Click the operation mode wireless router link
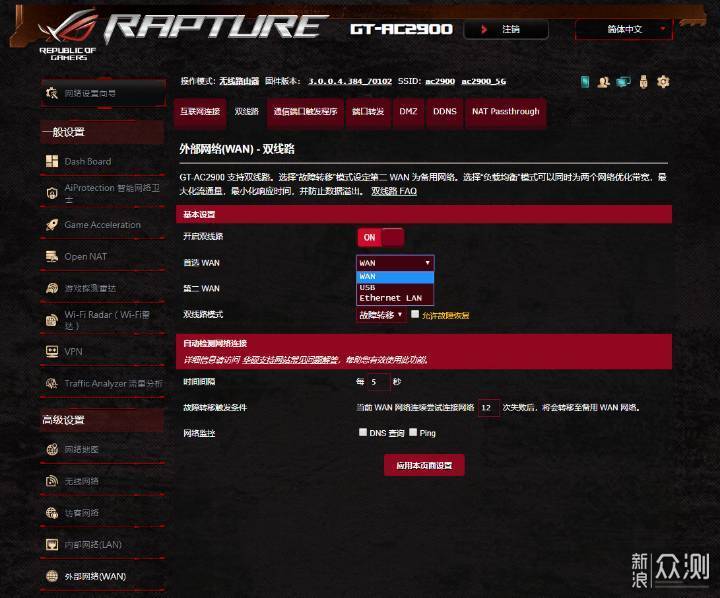The height and width of the screenshot is (598, 720). pyautogui.click(x=239, y=81)
